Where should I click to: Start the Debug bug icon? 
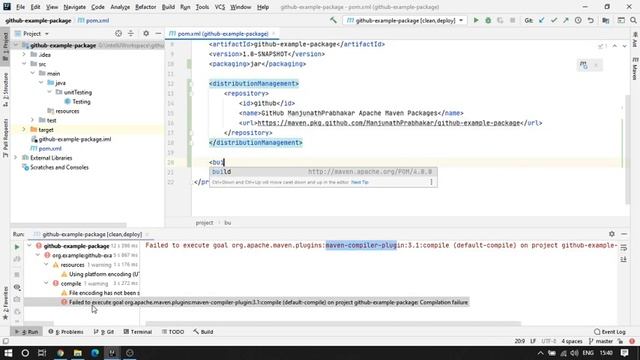tap(488, 20)
